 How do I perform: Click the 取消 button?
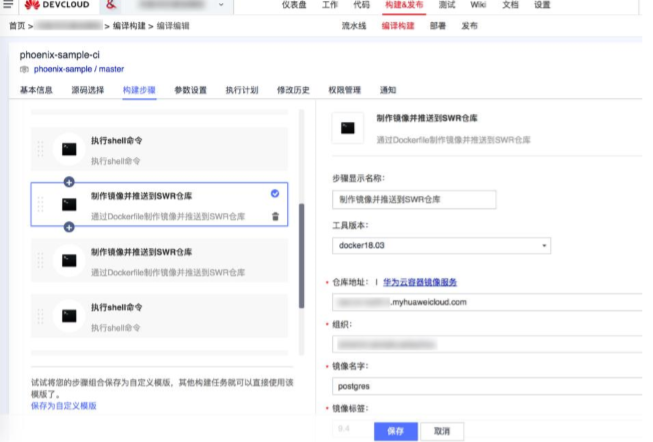tap(442, 431)
